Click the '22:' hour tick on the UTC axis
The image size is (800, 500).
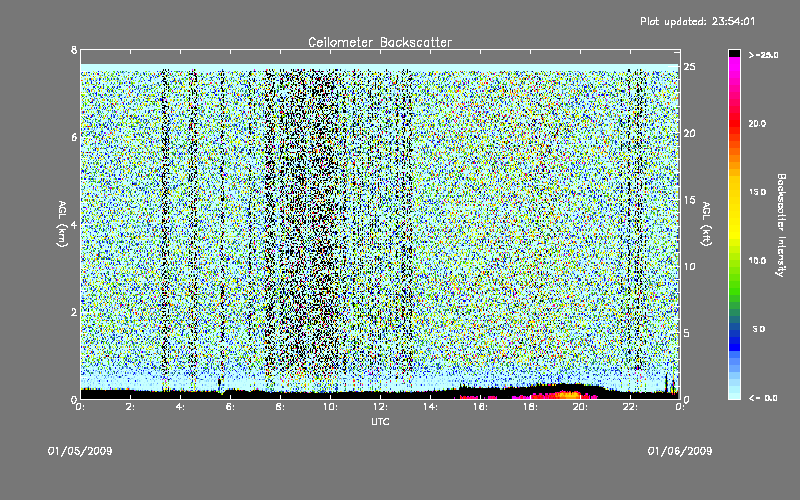point(630,407)
